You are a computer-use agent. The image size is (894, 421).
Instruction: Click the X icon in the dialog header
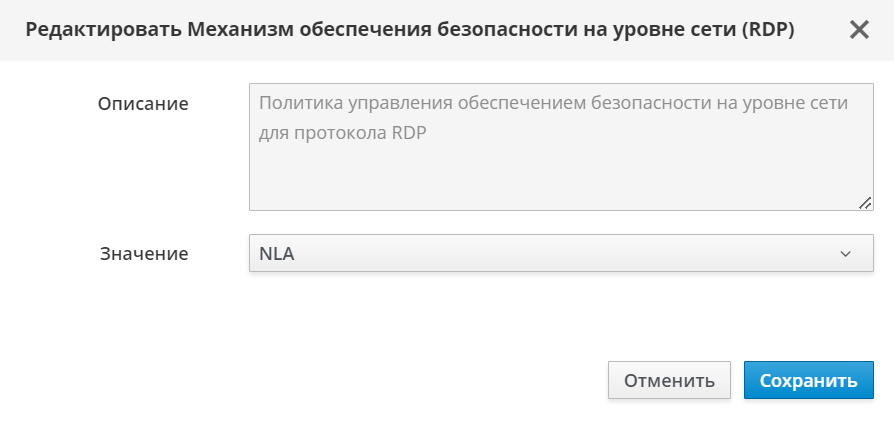click(859, 30)
